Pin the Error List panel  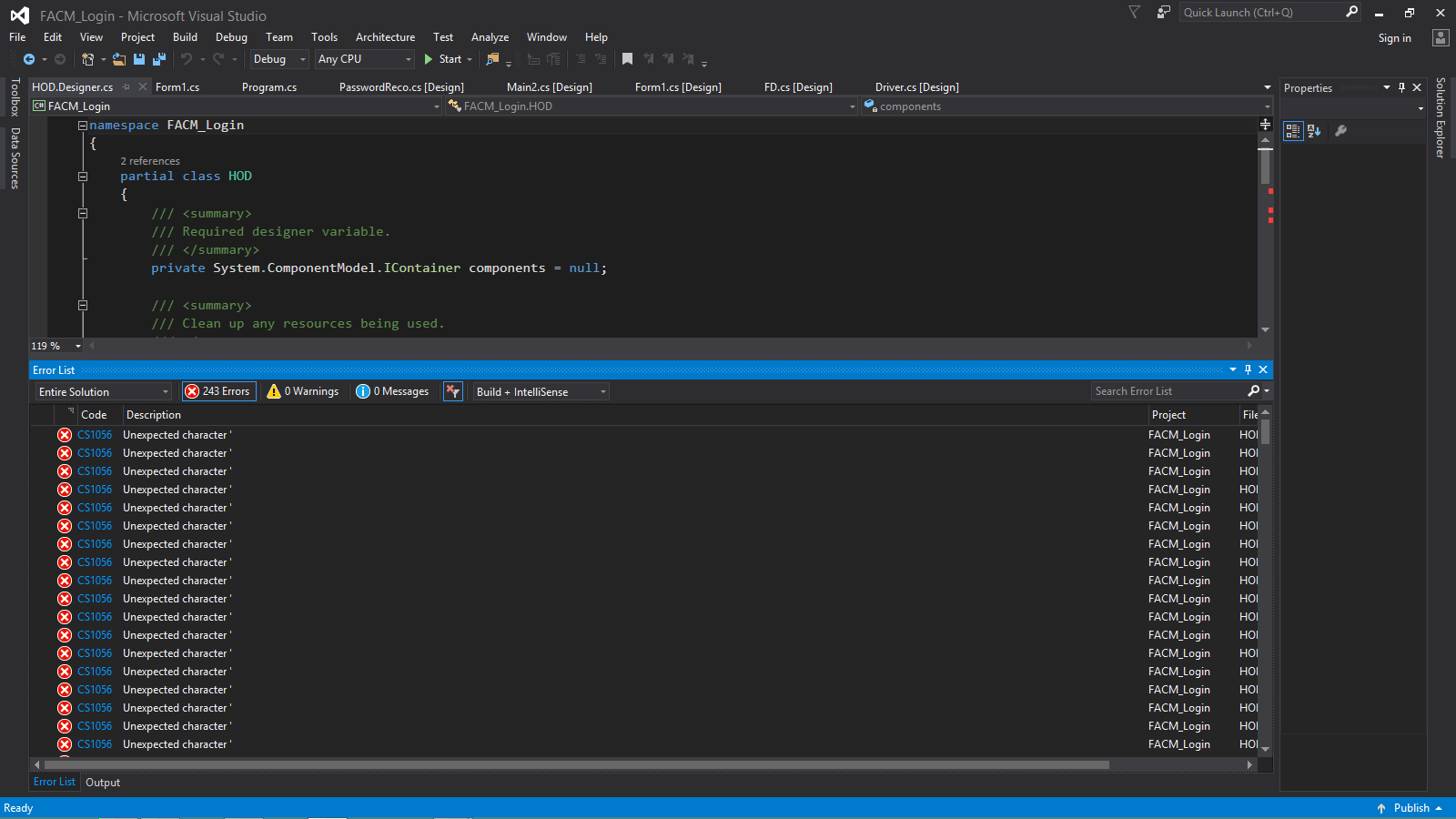click(x=1248, y=369)
